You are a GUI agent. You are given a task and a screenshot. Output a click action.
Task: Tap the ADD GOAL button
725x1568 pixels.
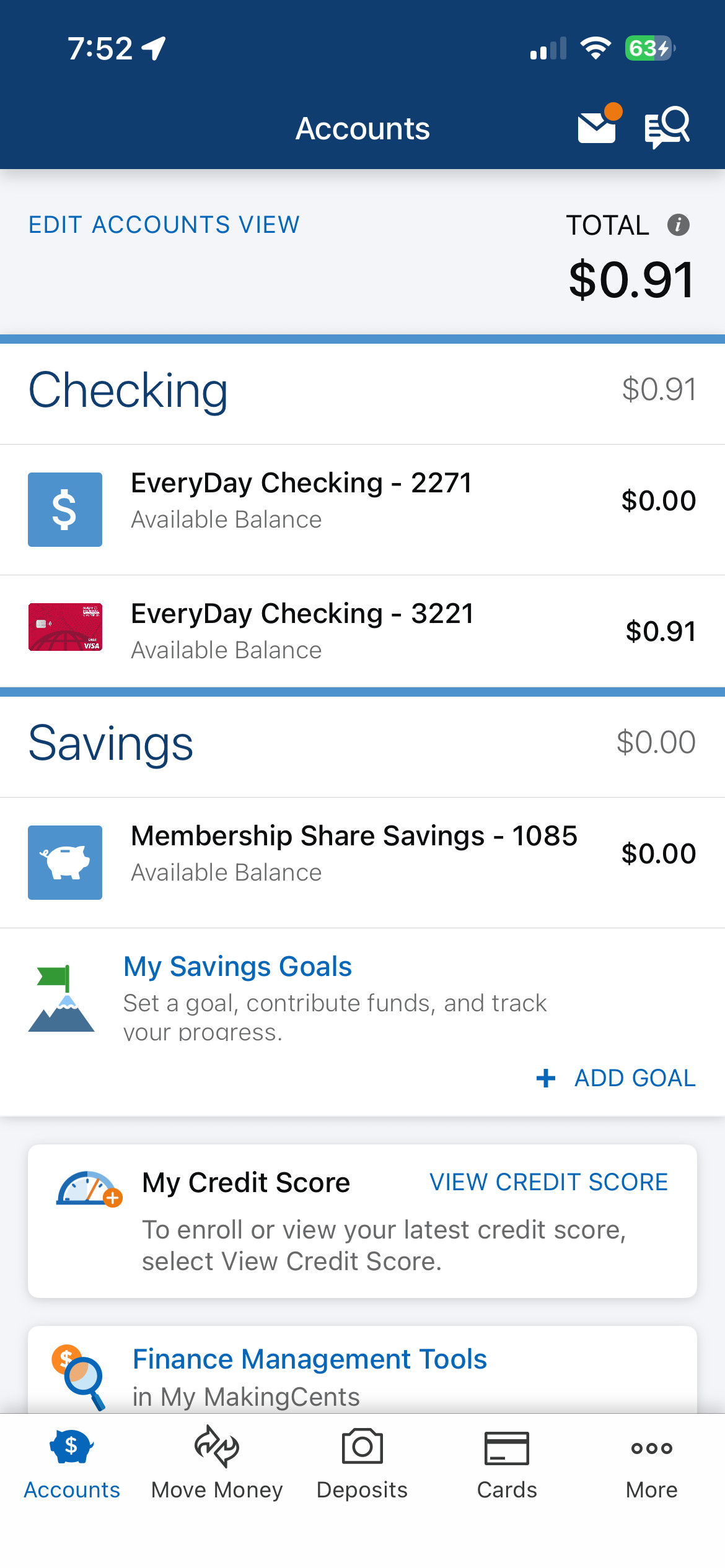tap(616, 1078)
